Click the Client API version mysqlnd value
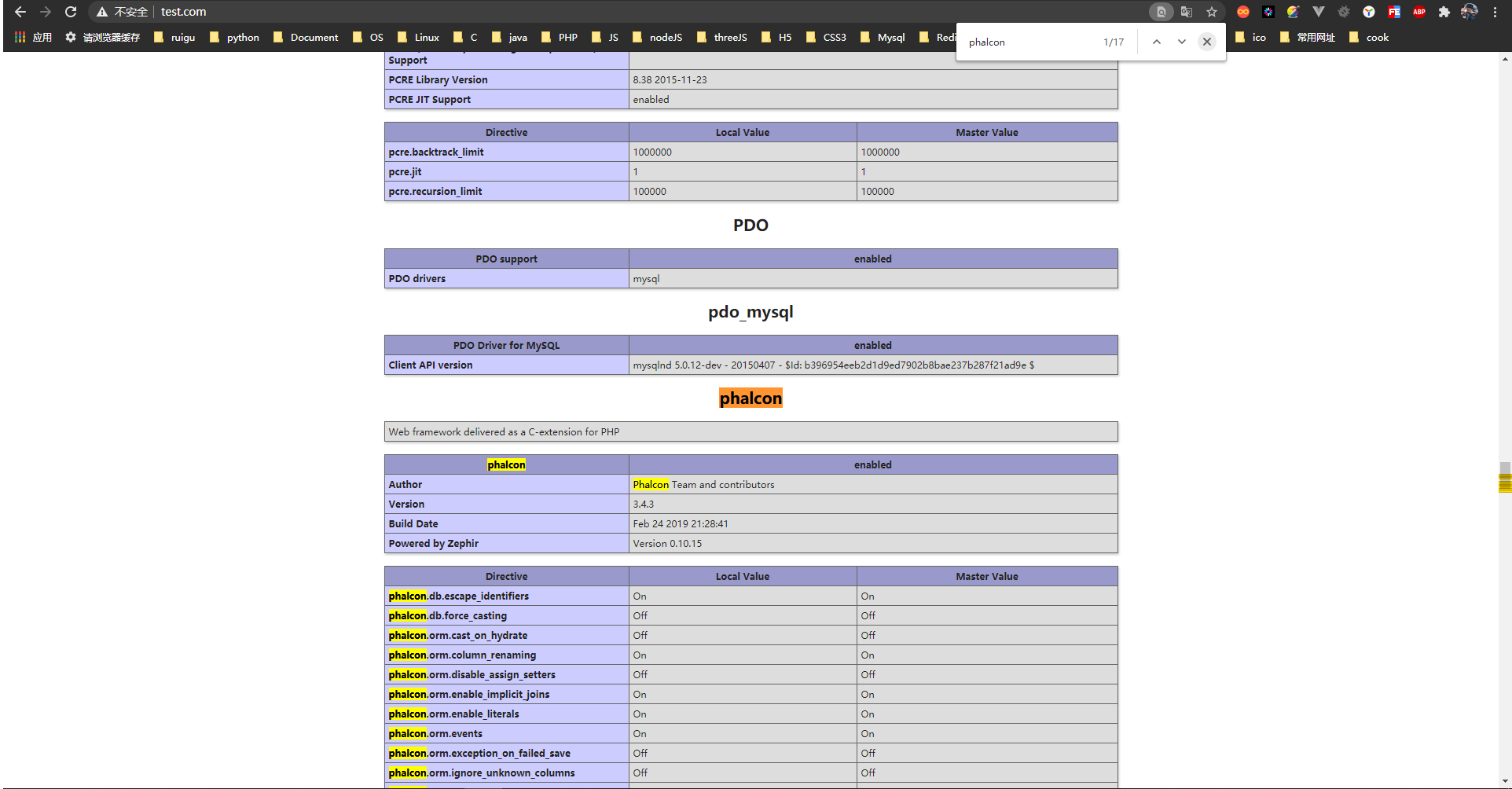Image resolution: width=1512 pixels, height=789 pixels. tap(833, 365)
